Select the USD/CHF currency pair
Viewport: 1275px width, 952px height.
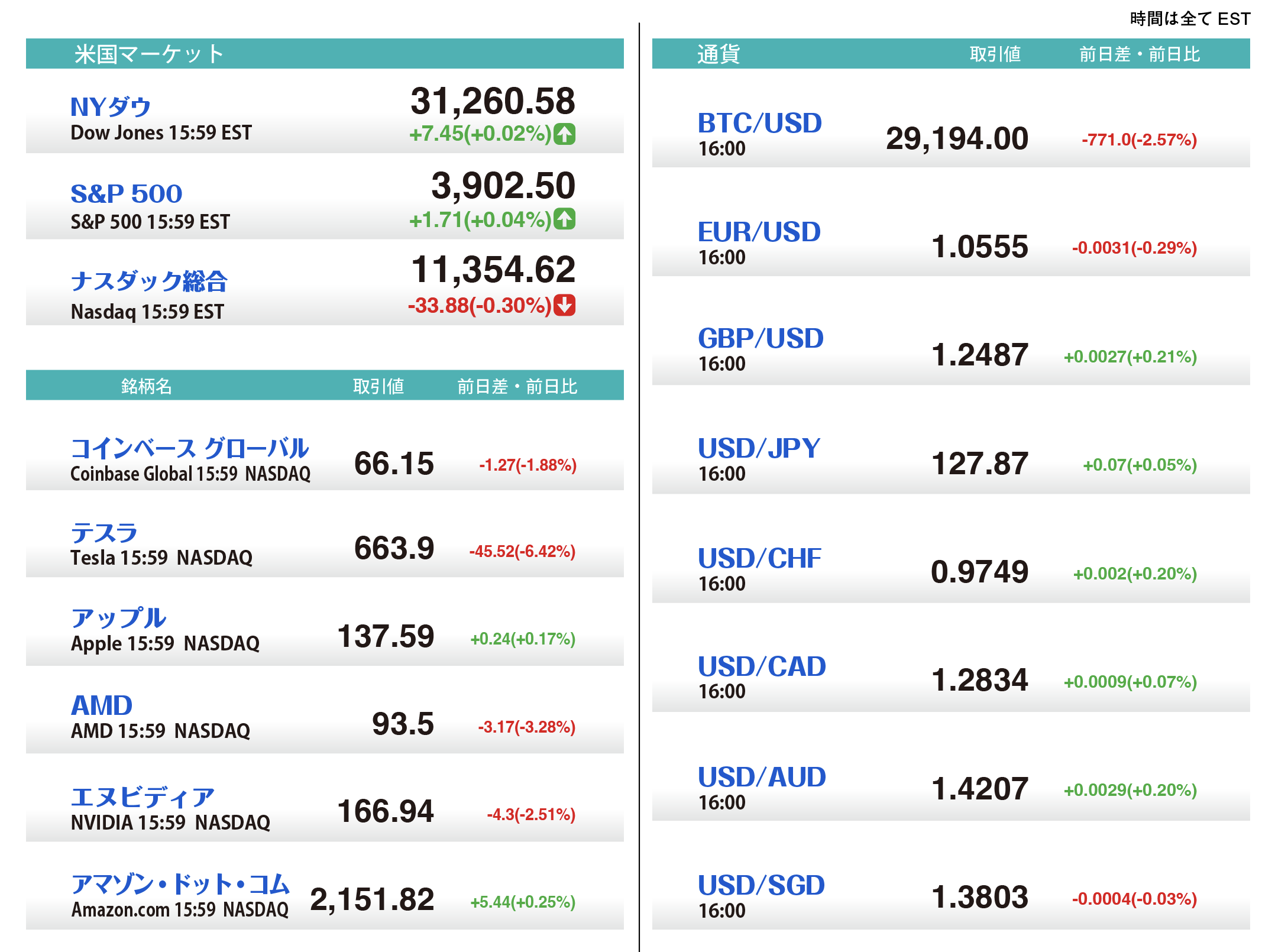[759, 558]
